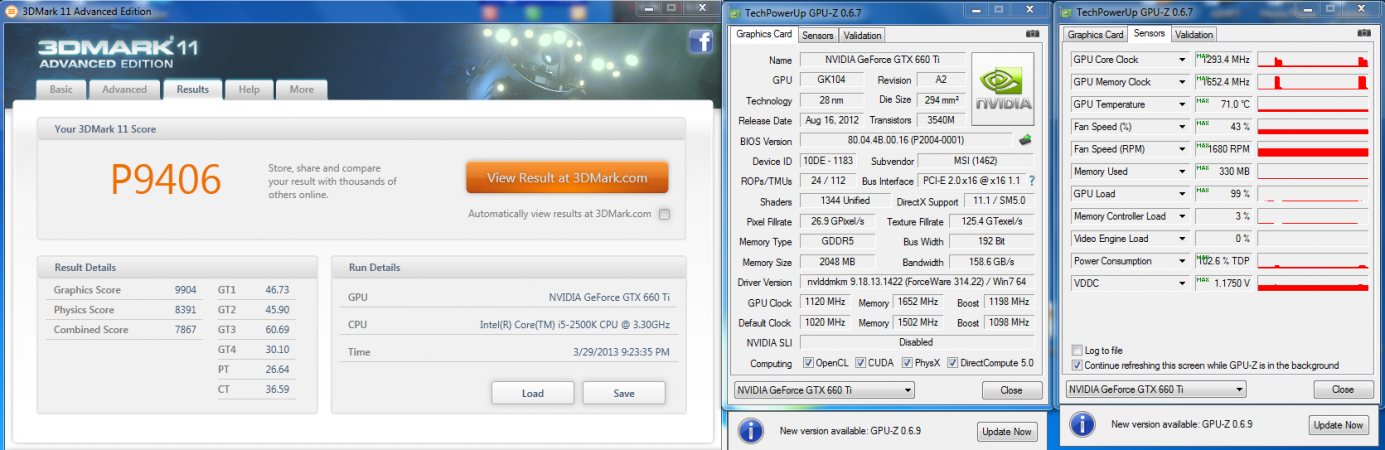Click the Power Consumption 102.6 % TDP reading

coord(1224,261)
